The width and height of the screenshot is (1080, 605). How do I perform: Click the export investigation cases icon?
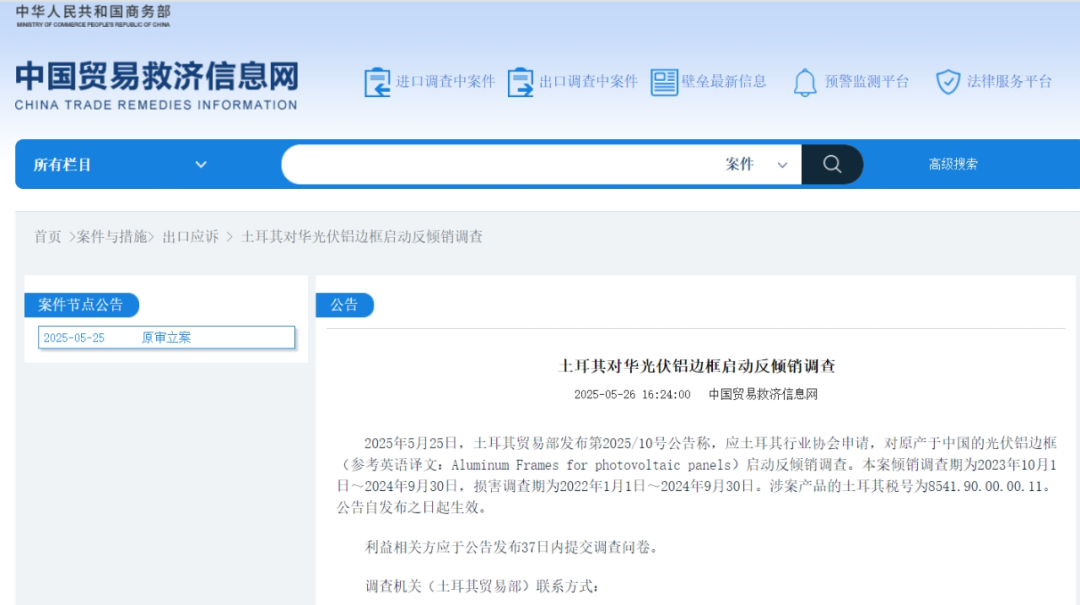(x=520, y=83)
